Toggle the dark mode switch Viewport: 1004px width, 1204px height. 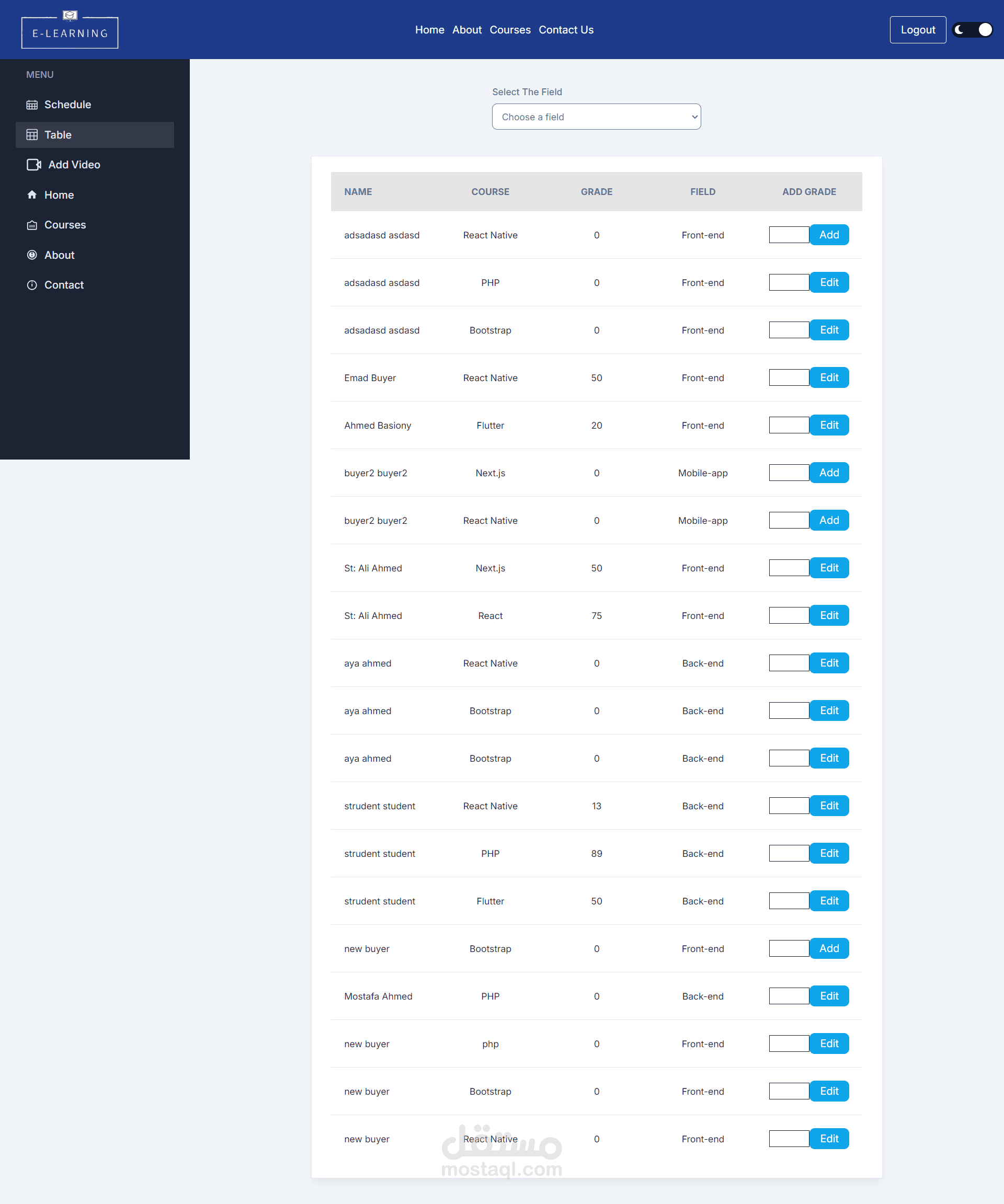[x=973, y=30]
